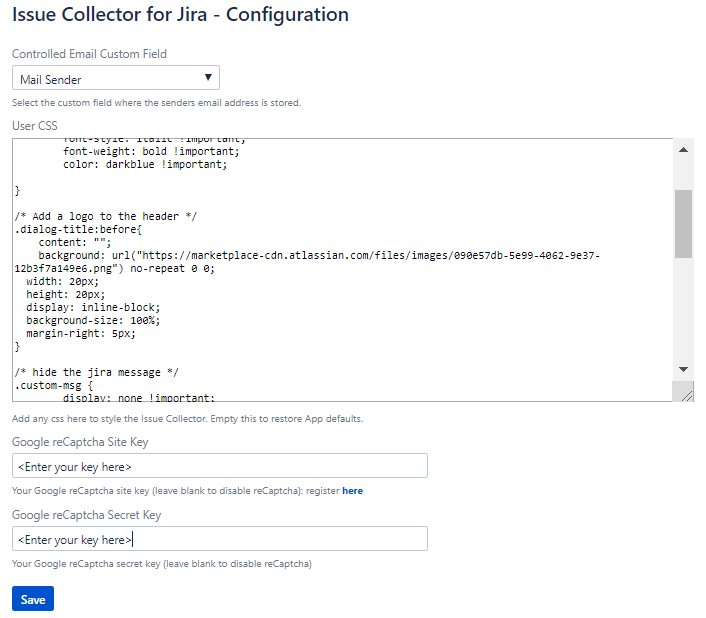Focus the Google reCaptcha Site Key field
Image resolution: width=706 pixels, height=618 pixels.
pyautogui.click(x=220, y=466)
